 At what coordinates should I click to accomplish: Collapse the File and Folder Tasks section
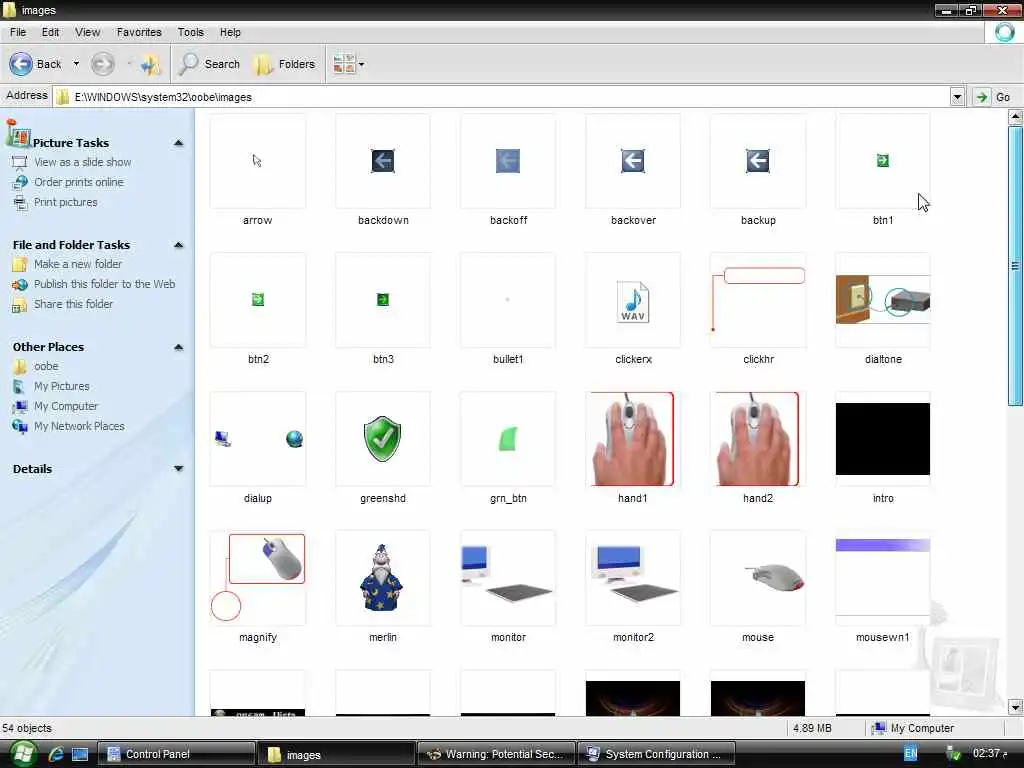178,245
